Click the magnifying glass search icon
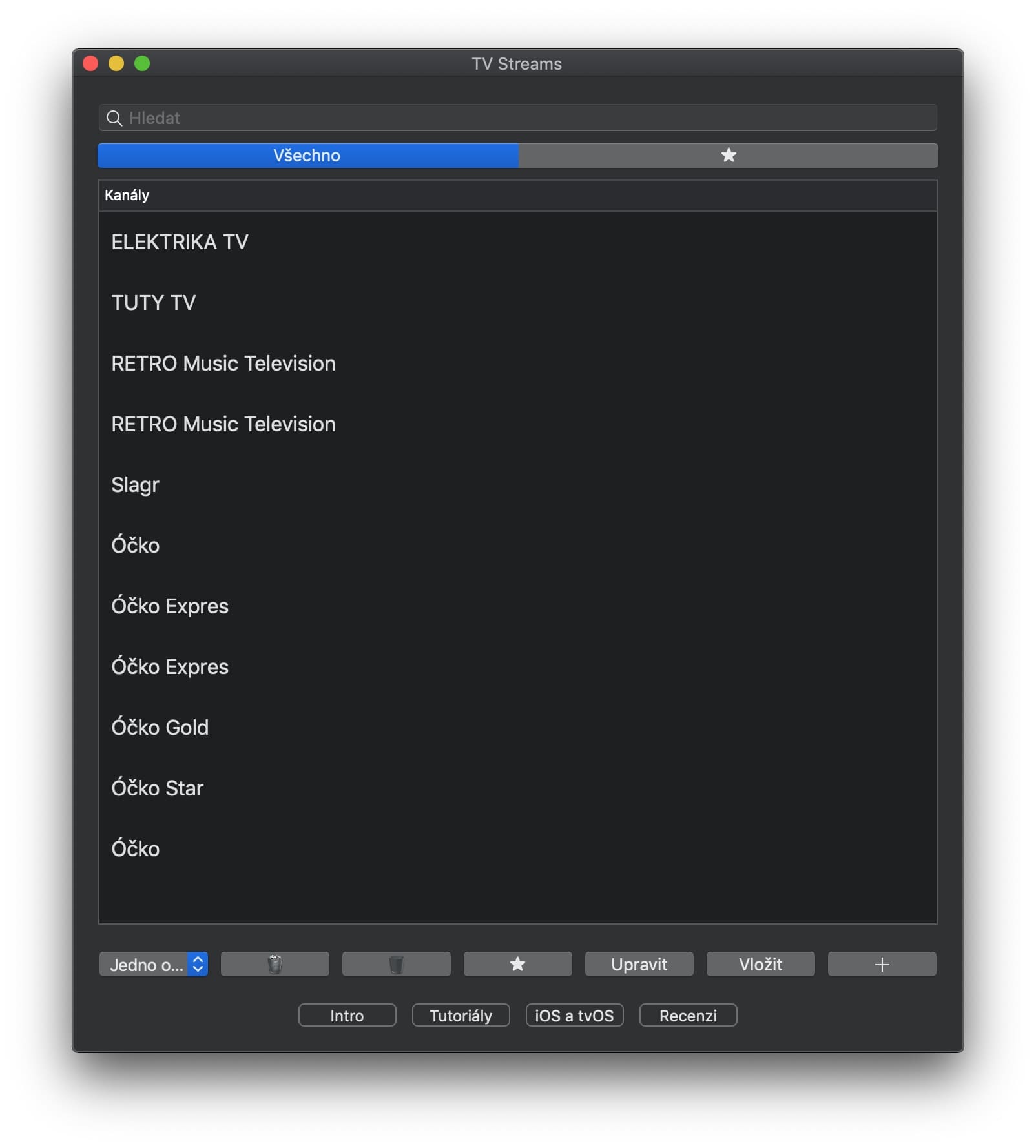The height and width of the screenshot is (1148, 1036). coord(114,118)
